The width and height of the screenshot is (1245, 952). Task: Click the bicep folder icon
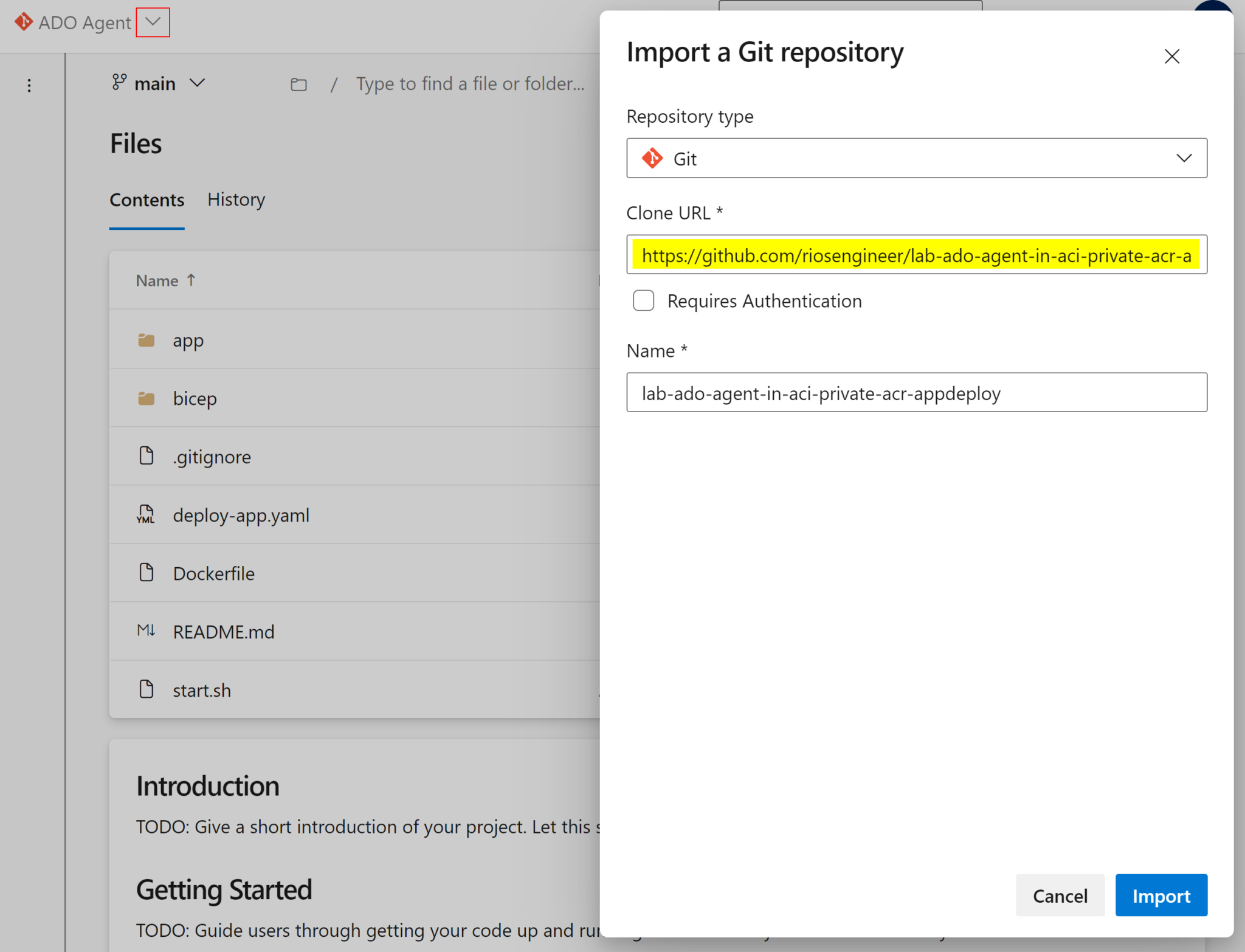146,398
